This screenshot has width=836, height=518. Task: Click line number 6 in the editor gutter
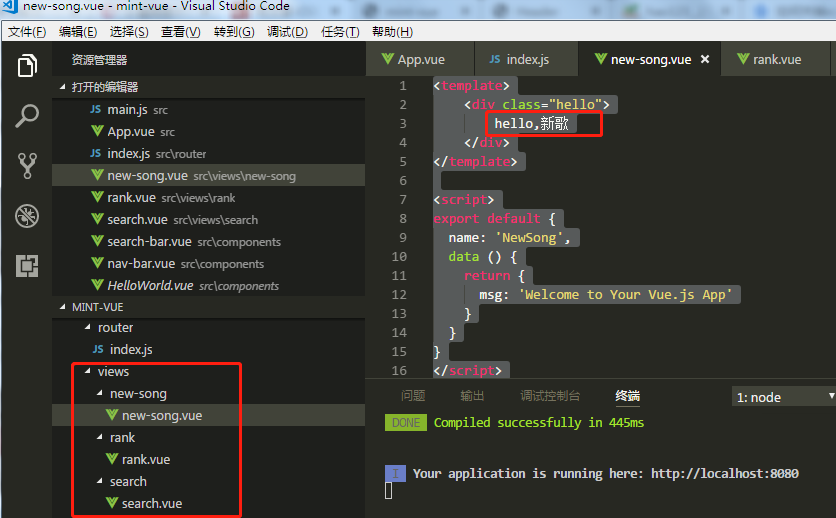click(403, 181)
